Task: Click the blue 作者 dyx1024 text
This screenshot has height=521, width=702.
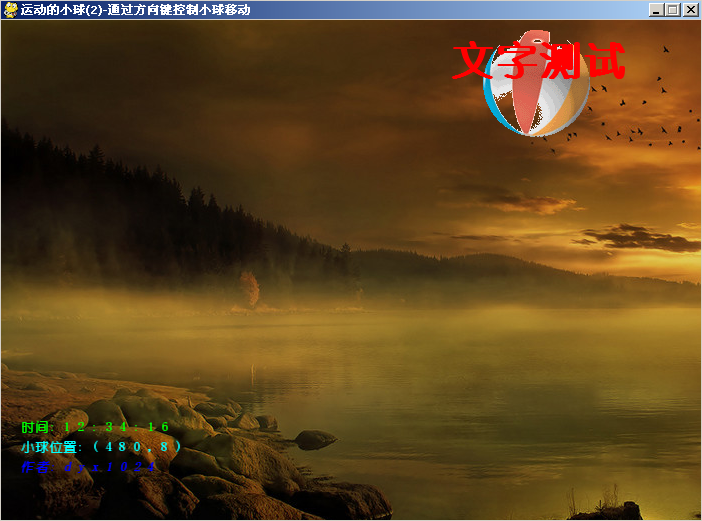Action: (x=88, y=467)
